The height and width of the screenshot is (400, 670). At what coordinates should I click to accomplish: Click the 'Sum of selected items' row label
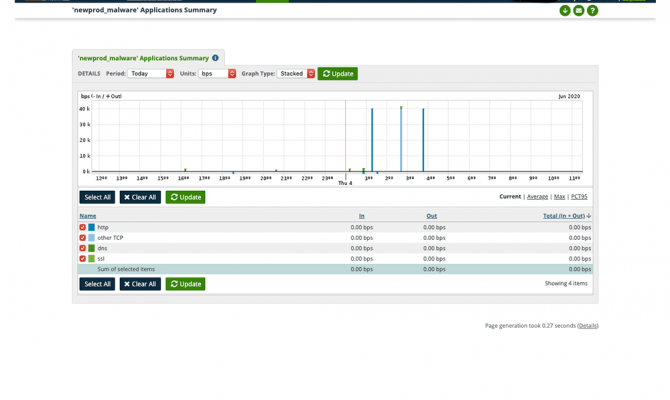tap(126, 269)
